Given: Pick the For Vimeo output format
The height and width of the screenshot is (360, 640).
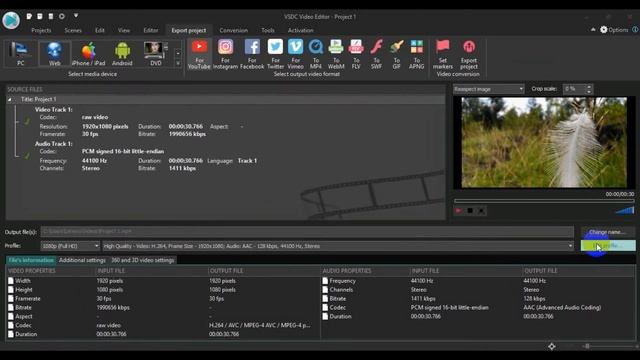Looking at the screenshot, I should [295, 55].
